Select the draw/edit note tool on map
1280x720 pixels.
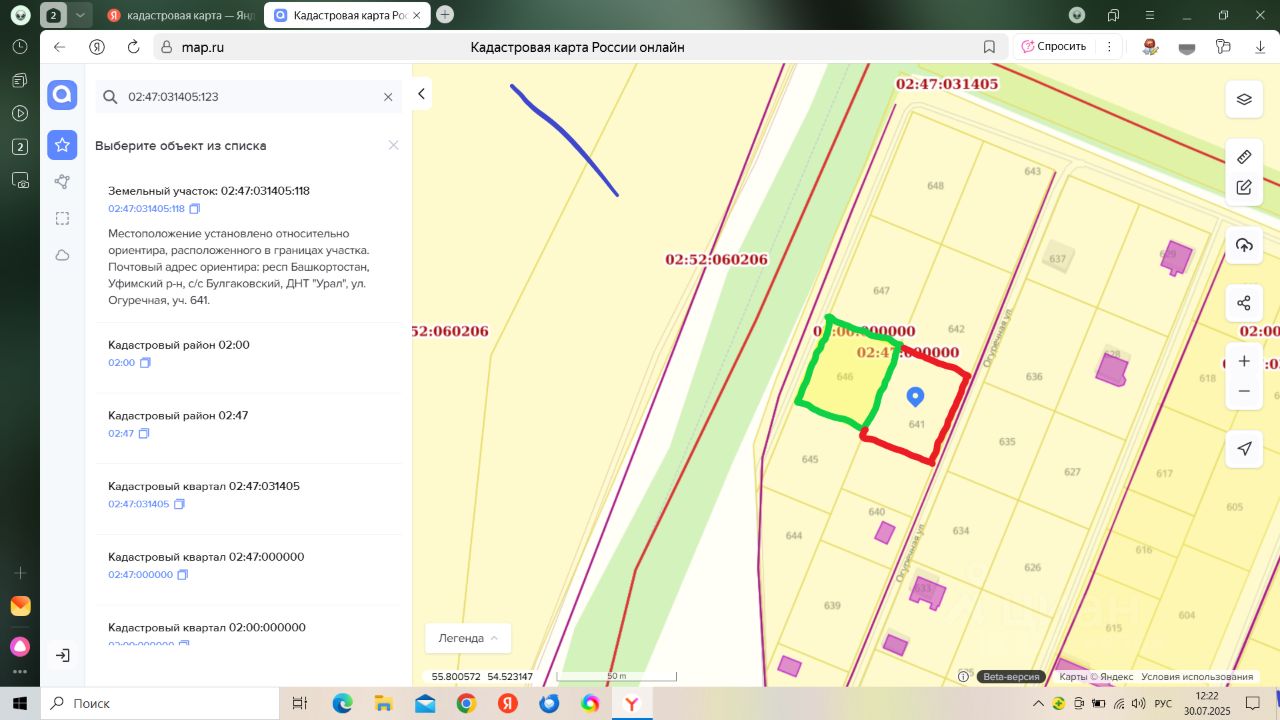(x=1244, y=187)
